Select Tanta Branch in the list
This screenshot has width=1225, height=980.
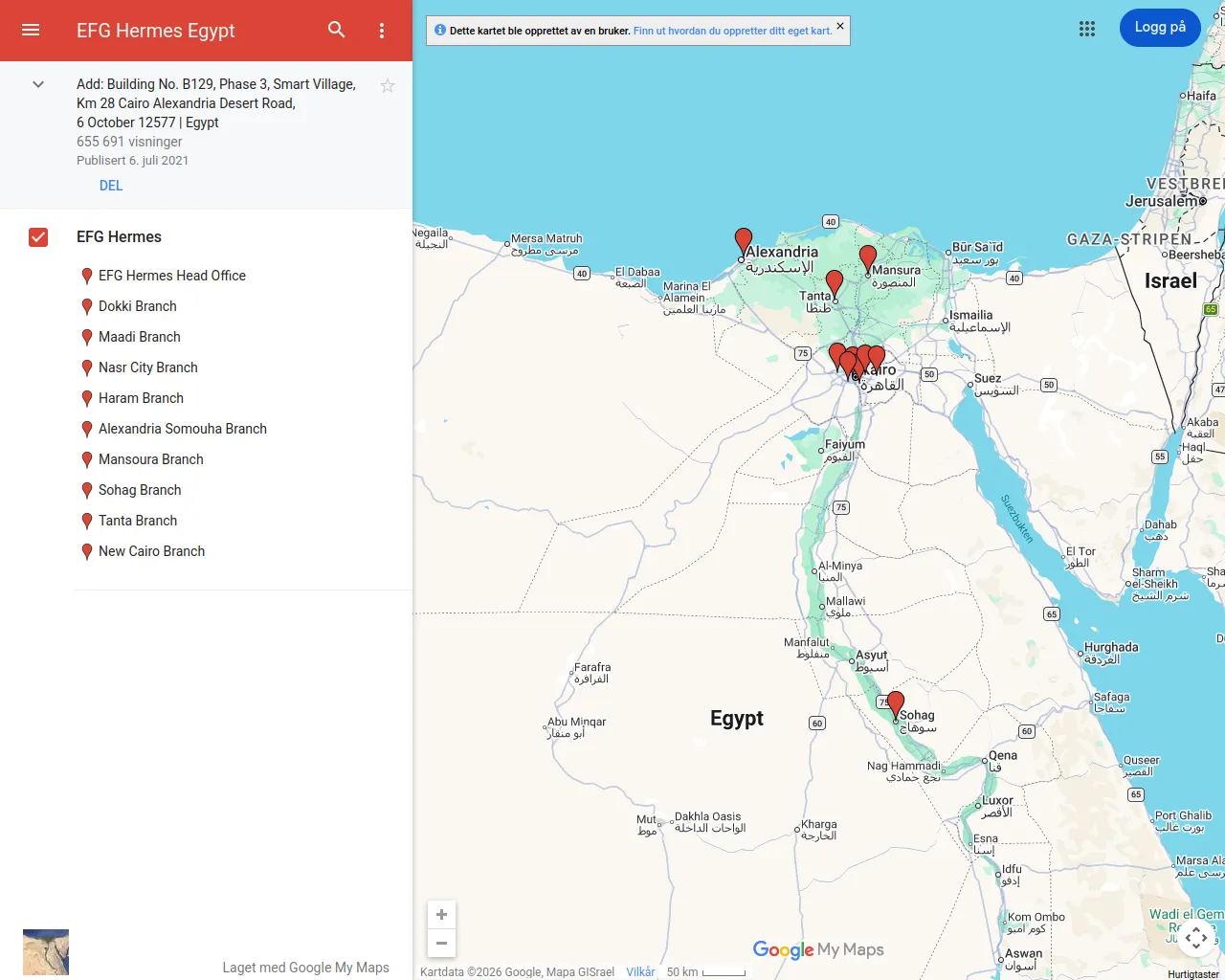pos(138,521)
